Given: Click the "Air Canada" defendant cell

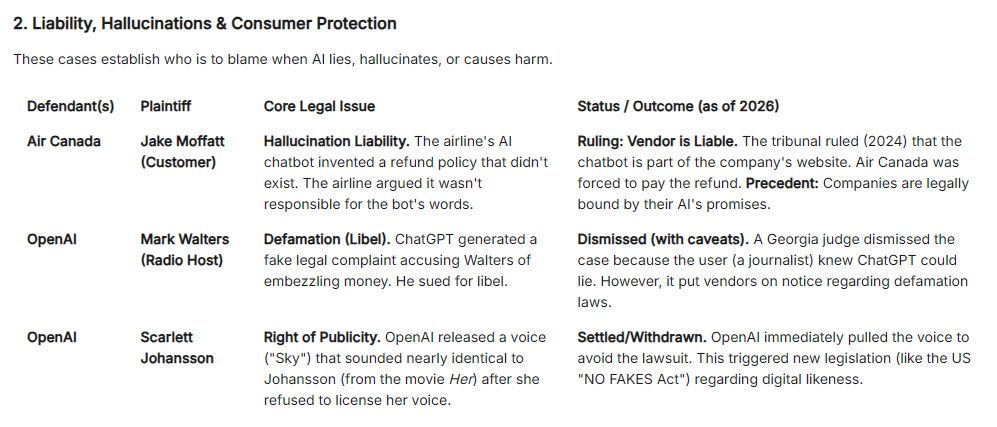Looking at the screenshot, I should coord(64,141).
